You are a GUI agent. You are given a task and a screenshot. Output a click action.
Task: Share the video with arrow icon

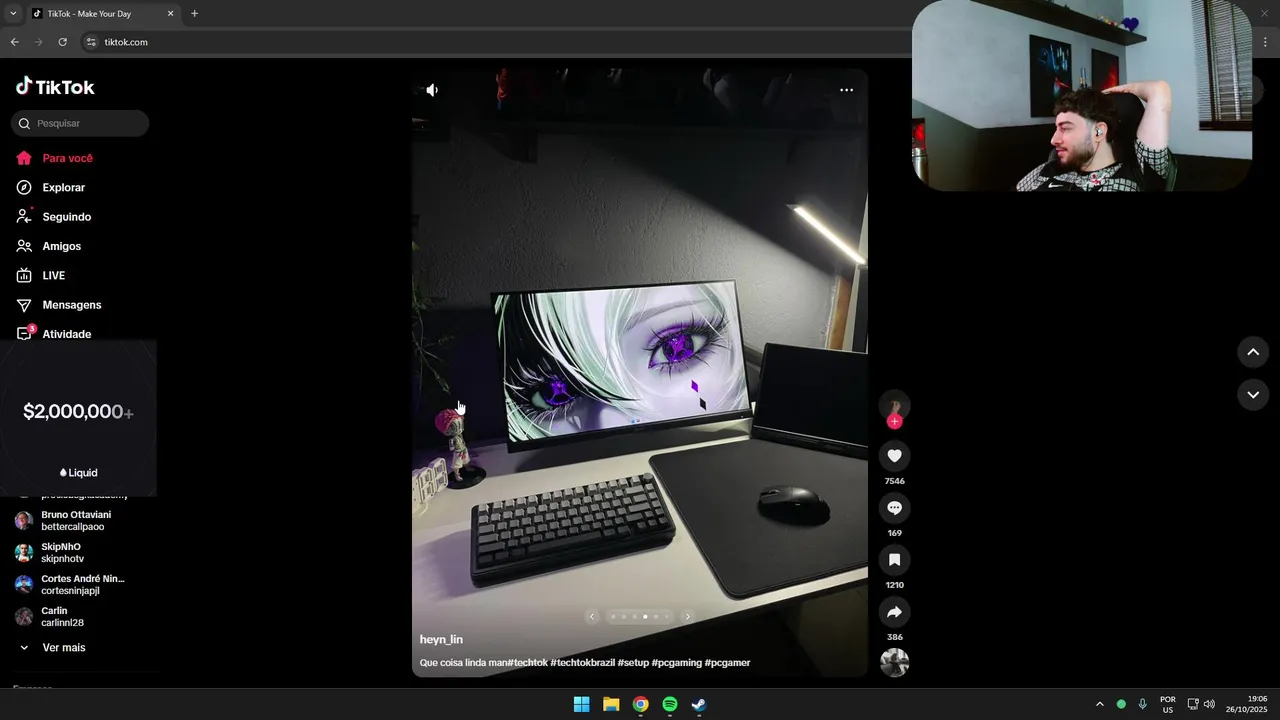pyautogui.click(x=894, y=612)
